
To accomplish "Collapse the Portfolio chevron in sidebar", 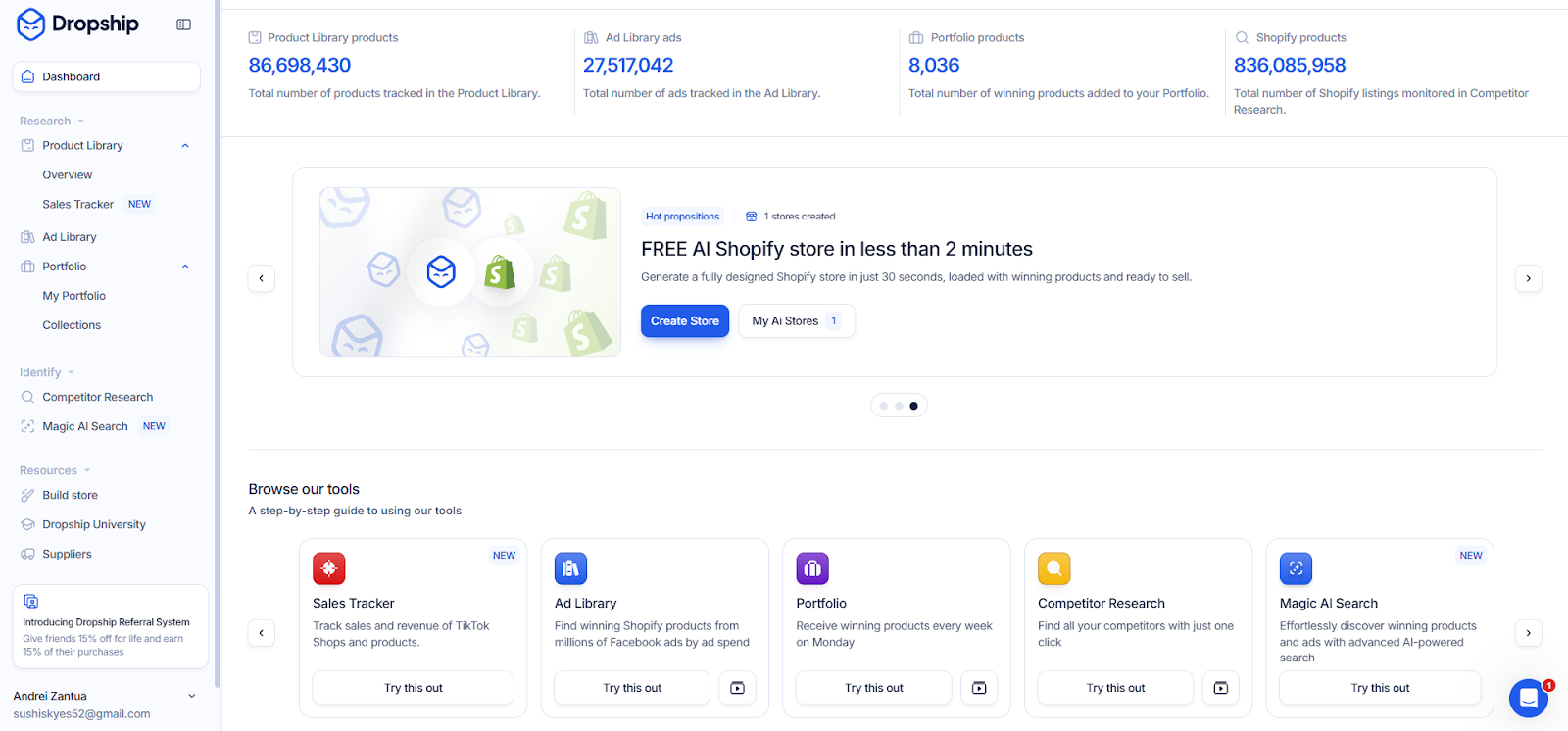I will (185, 267).
